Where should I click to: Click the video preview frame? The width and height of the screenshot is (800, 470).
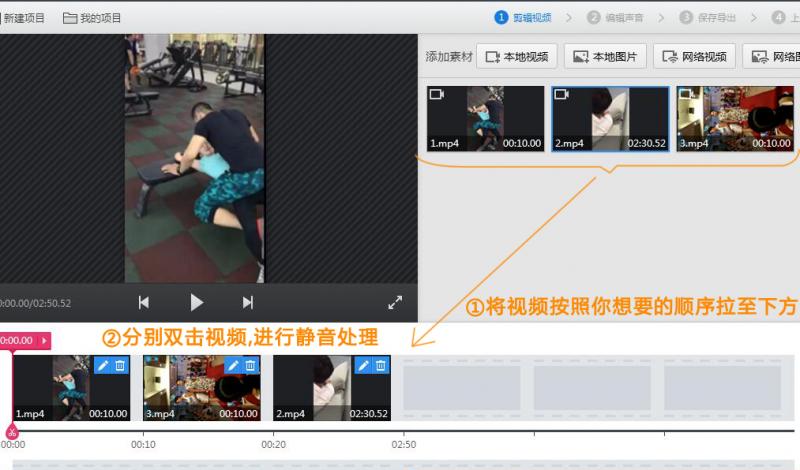pyautogui.click(x=194, y=158)
